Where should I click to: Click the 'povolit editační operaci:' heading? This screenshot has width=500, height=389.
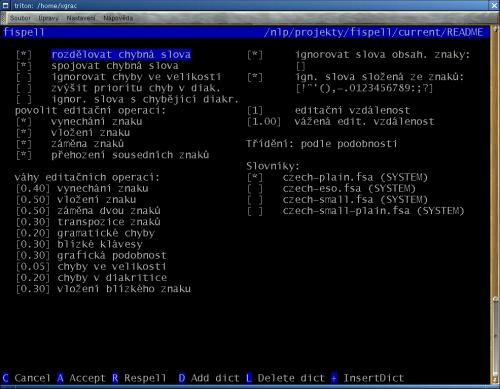click(x=90, y=111)
